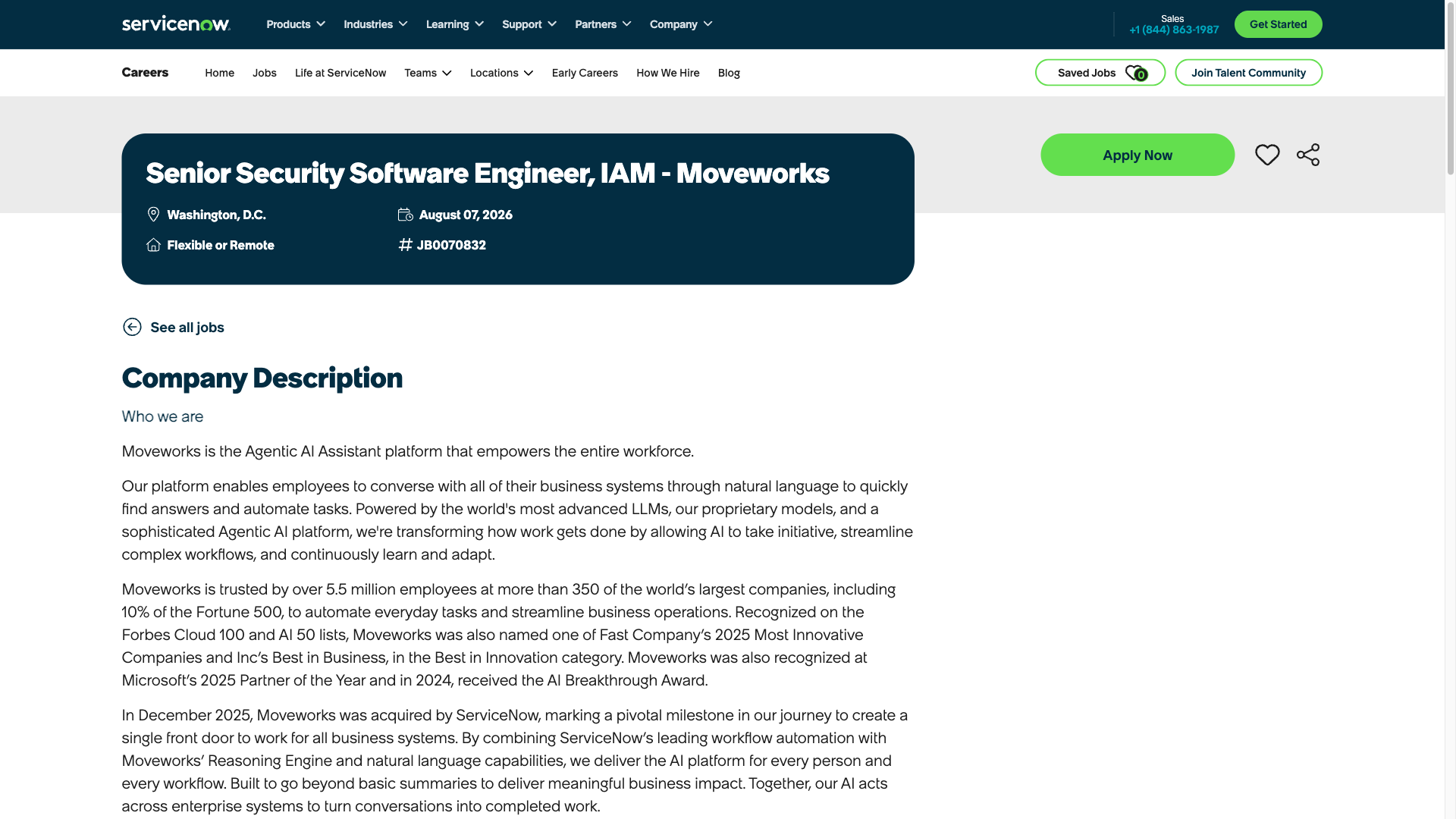Open How We Hire page
The image size is (1456, 819).
[668, 73]
